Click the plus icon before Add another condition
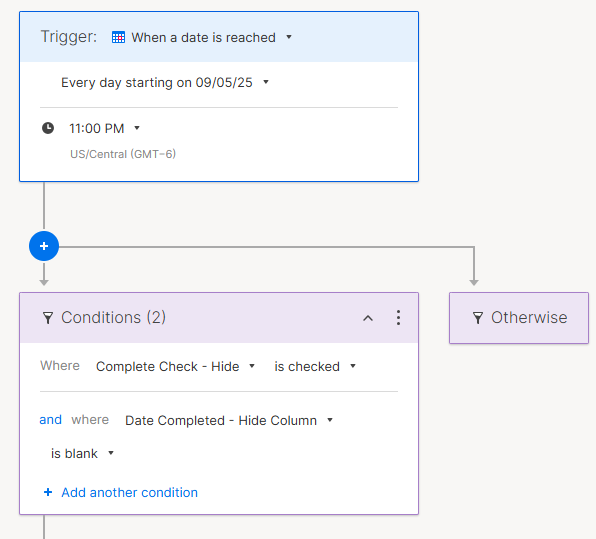596x539 pixels. [x=48, y=492]
